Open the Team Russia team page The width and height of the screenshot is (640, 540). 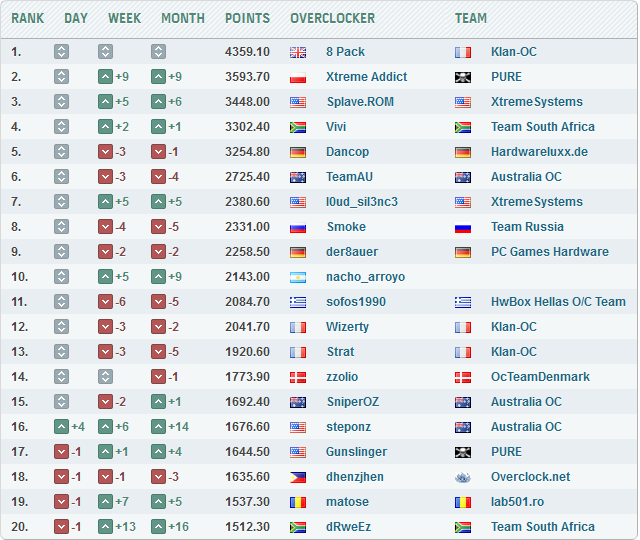527,227
